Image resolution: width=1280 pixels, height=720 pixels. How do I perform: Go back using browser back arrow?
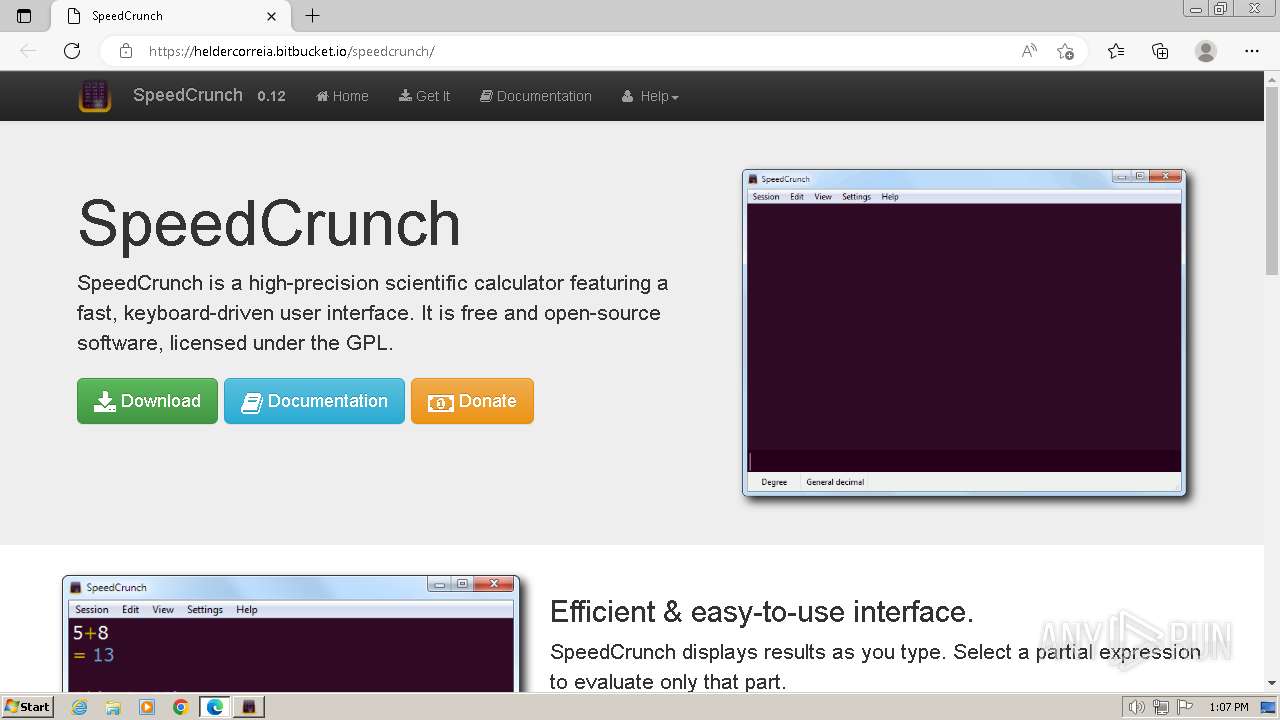click(x=28, y=51)
